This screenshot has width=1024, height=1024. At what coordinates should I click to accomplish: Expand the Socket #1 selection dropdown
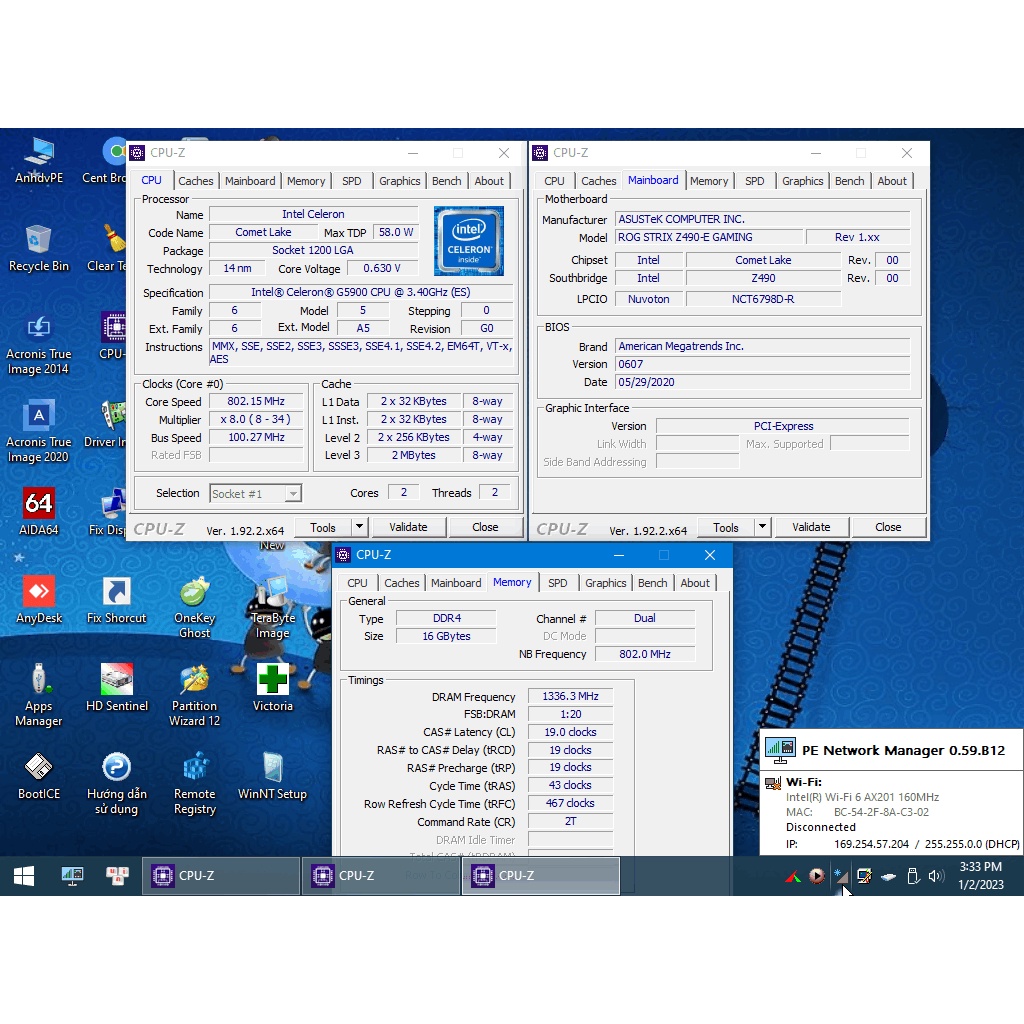[x=292, y=494]
